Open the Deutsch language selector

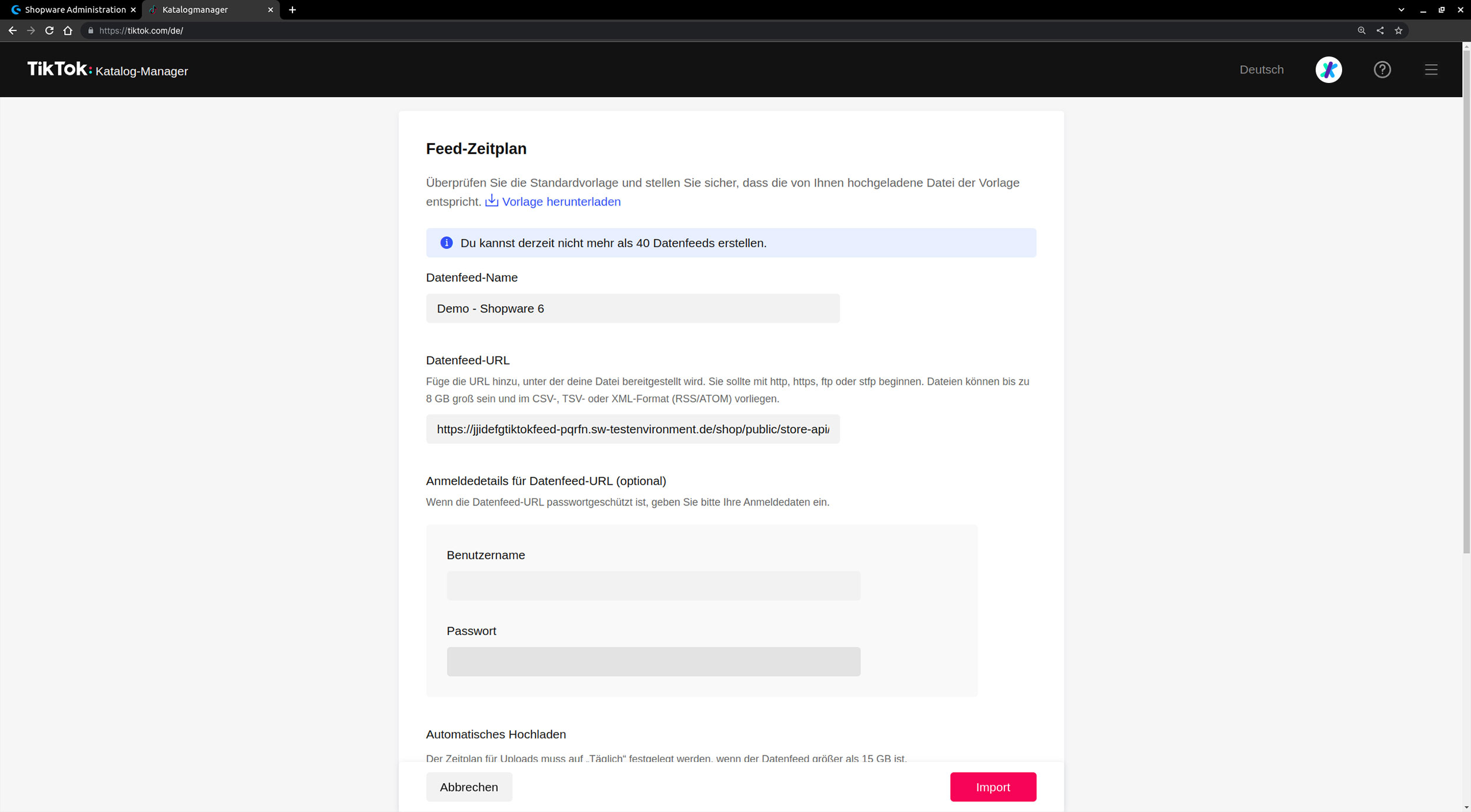click(x=1261, y=69)
